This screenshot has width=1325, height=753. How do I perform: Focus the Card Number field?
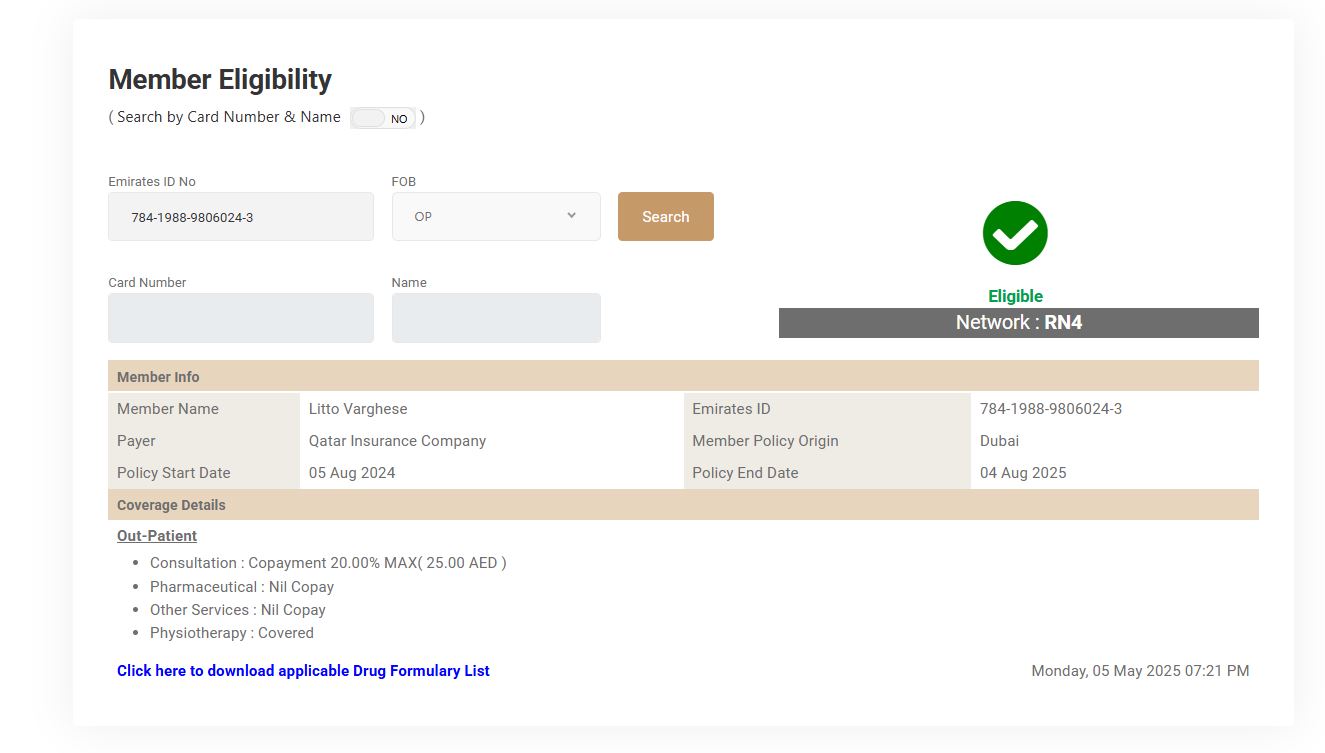click(240, 318)
